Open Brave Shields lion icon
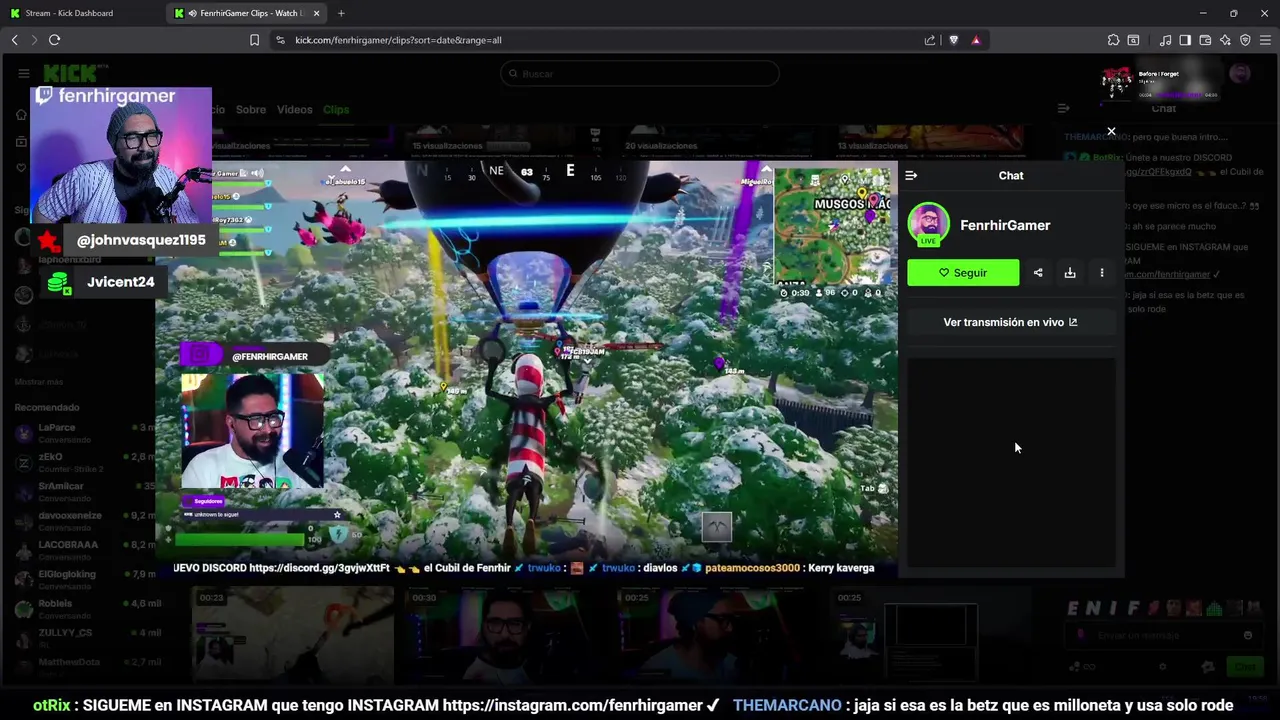This screenshot has height=720, width=1280. click(953, 40)
